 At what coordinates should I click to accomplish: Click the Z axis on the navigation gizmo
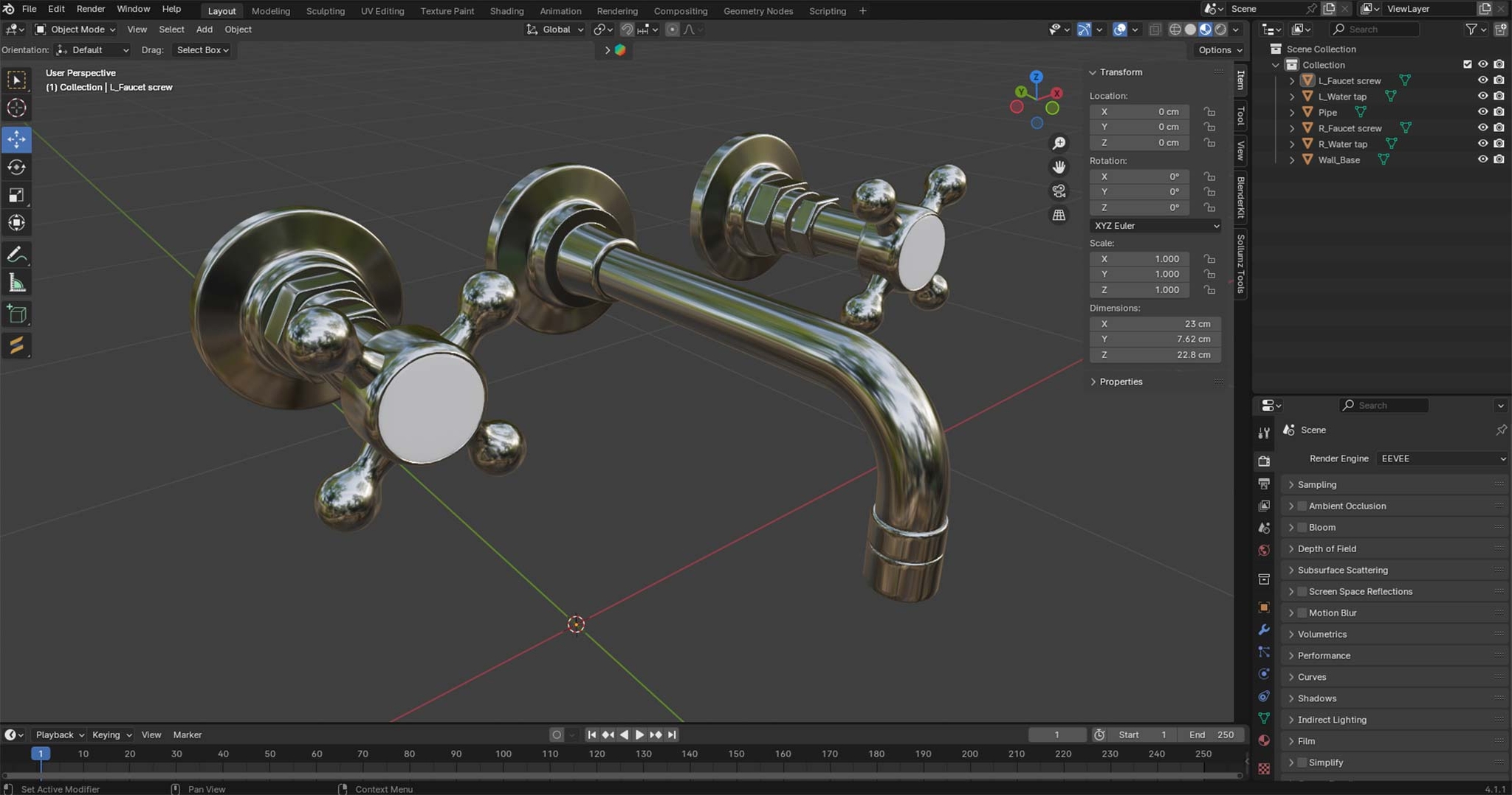[1037, 77]
